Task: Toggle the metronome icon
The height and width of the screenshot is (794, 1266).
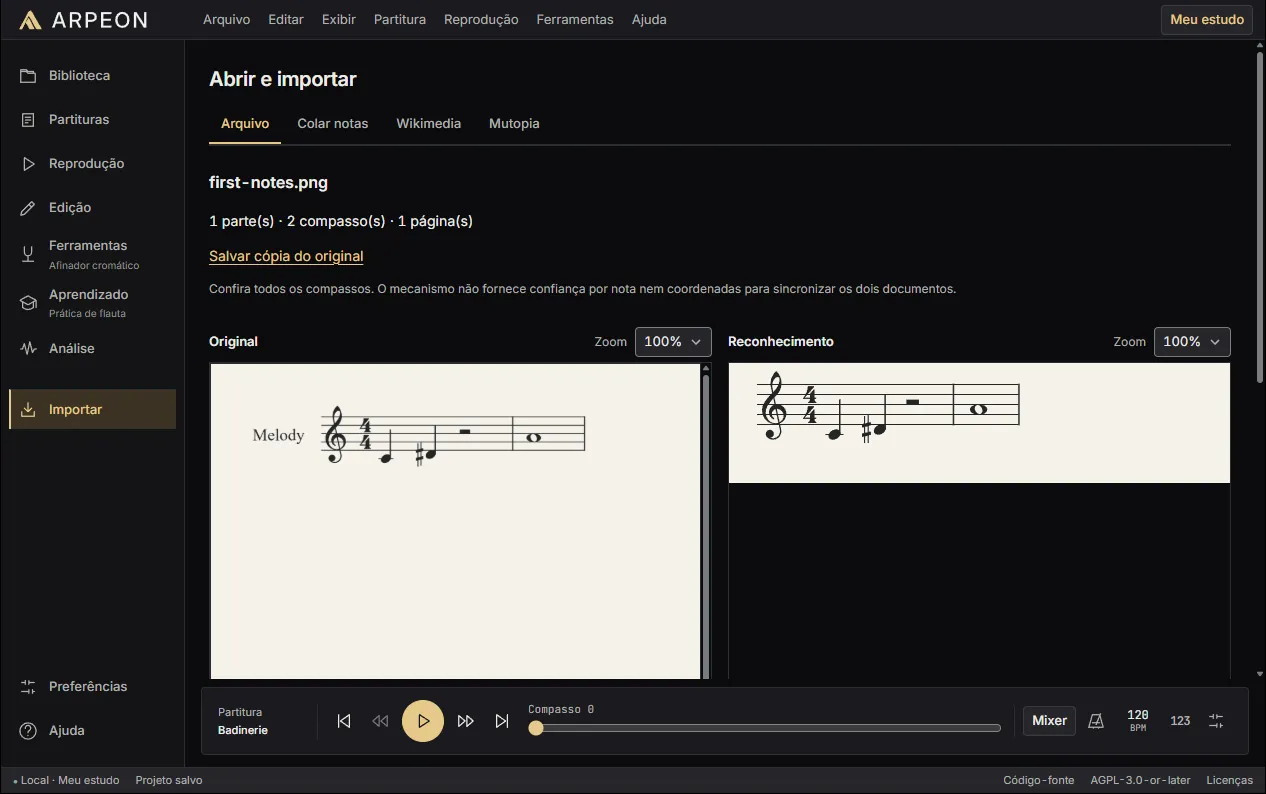Action: coord(1096,721)
